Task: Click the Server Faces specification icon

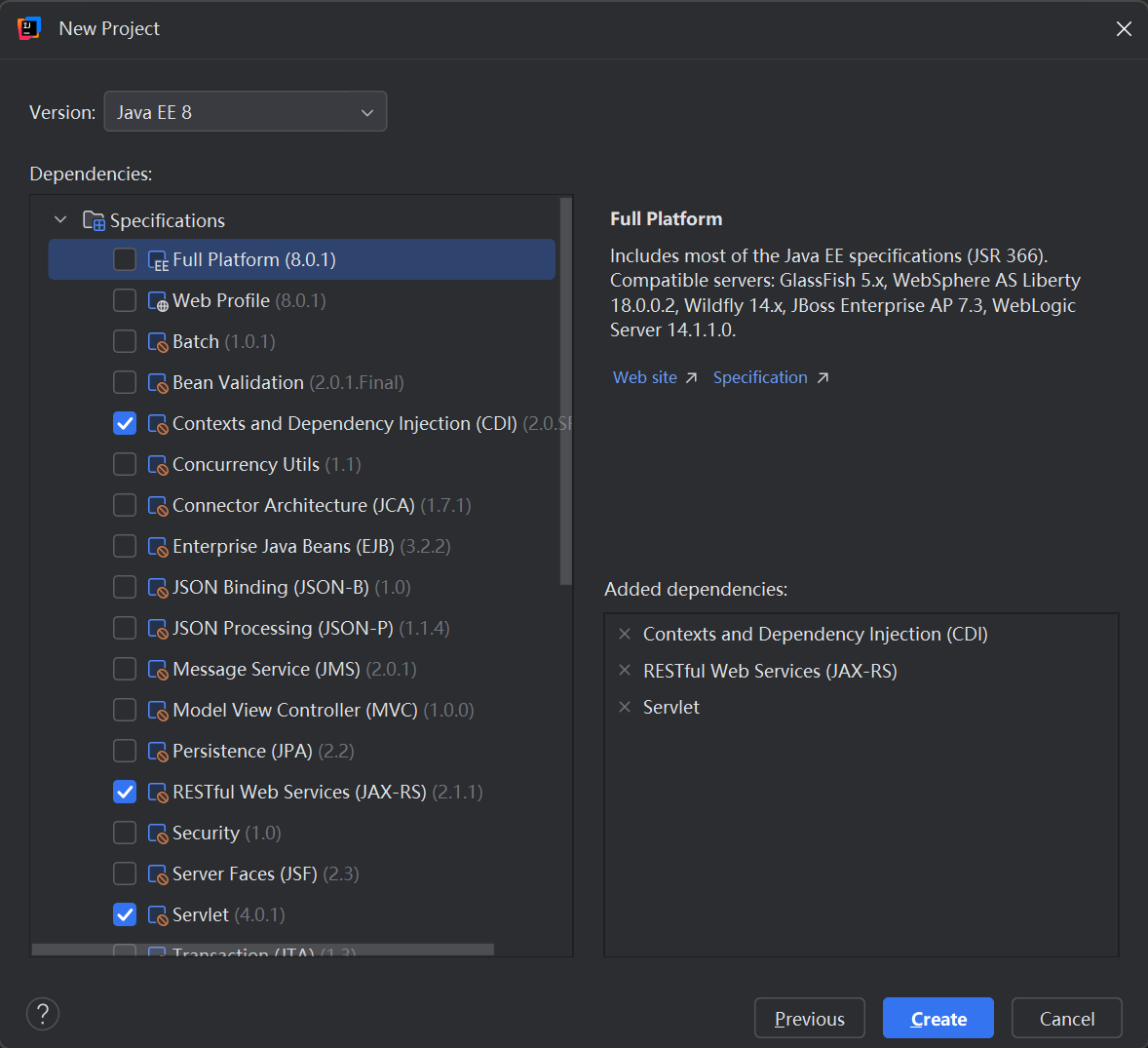Action: (158, 875)
